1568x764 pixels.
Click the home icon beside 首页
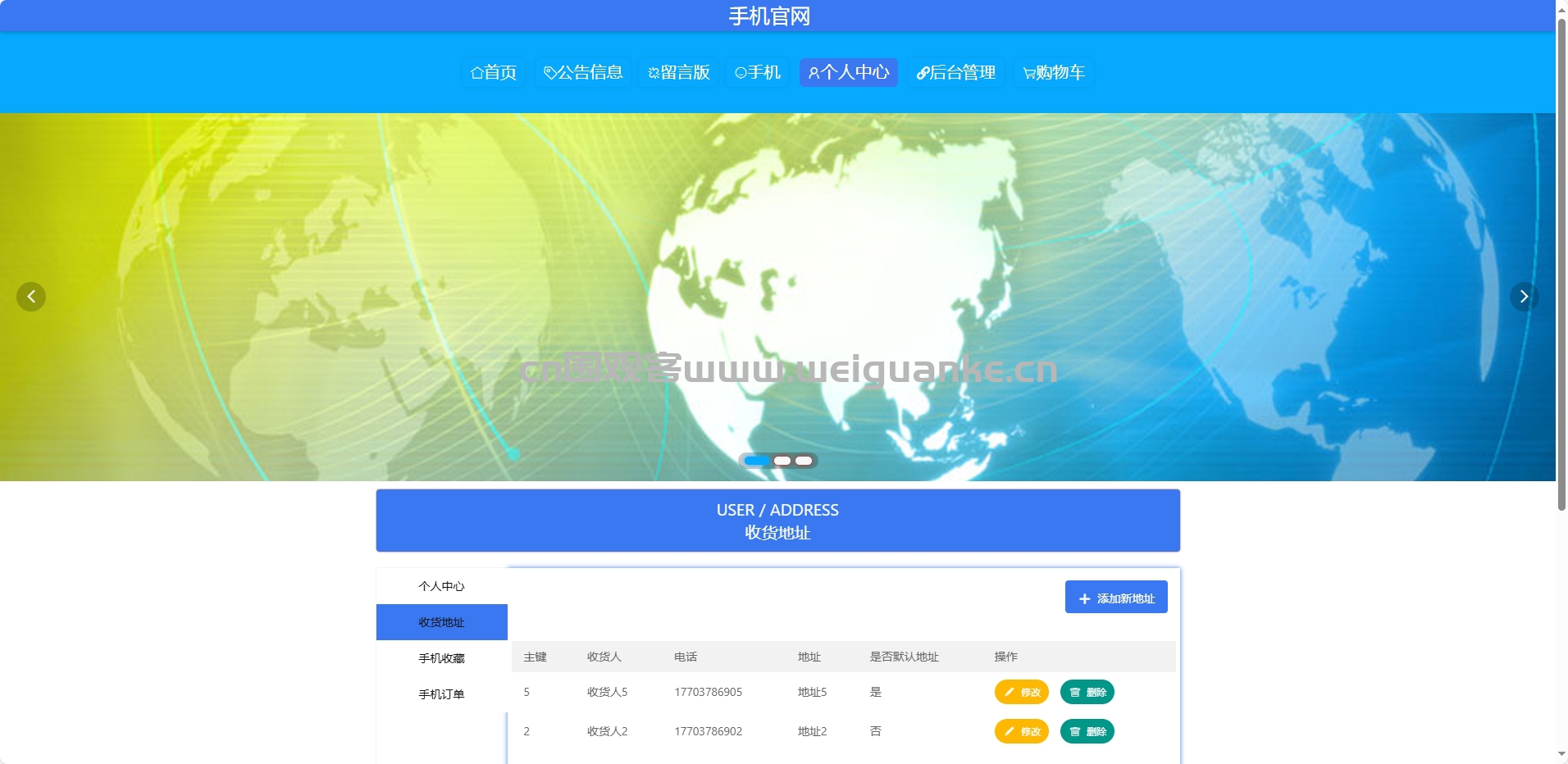(476, 73)
